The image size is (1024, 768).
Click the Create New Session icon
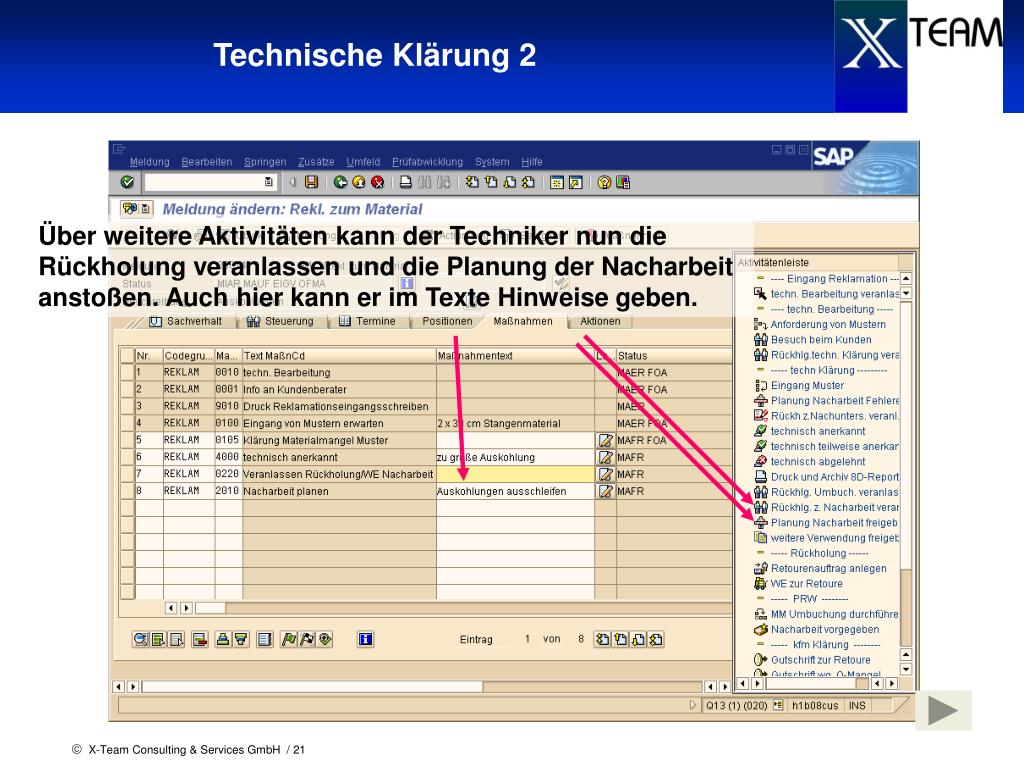click(556, 182)
